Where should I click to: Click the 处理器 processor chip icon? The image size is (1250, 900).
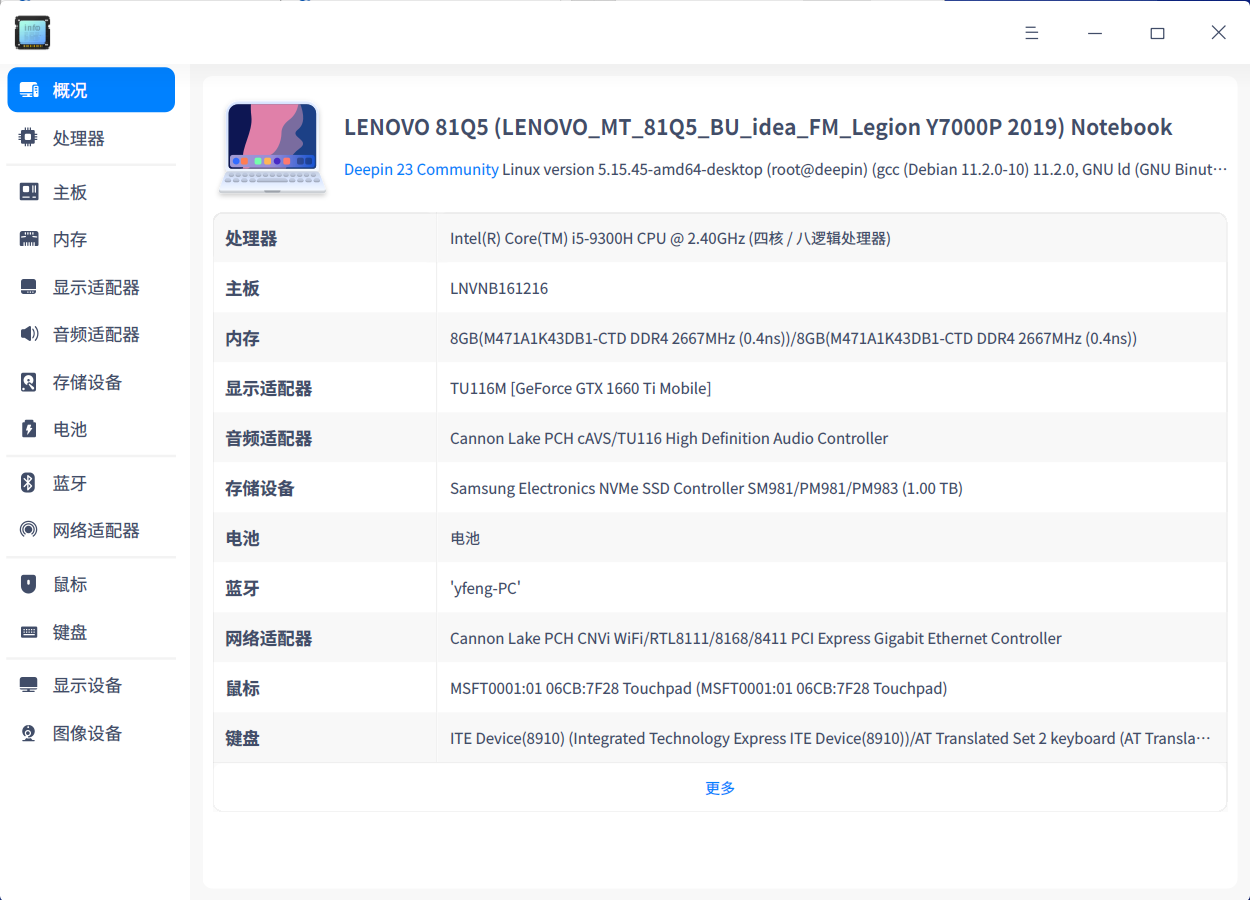pos(29,138)
